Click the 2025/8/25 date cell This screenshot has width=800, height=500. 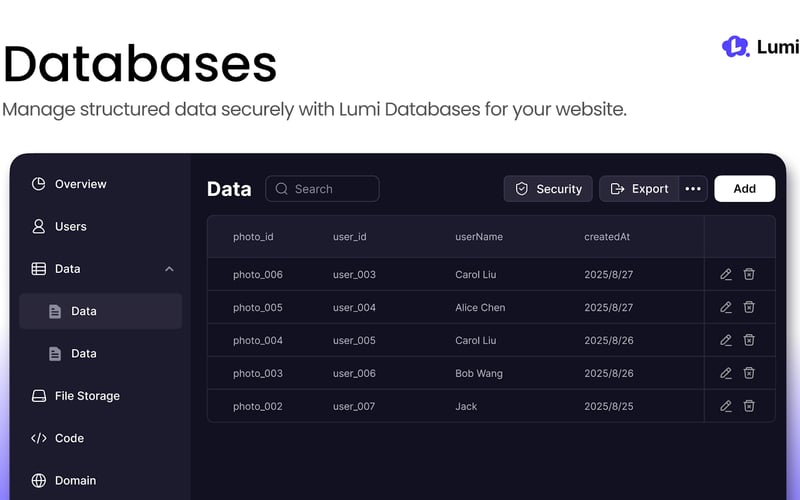point(609,407)
